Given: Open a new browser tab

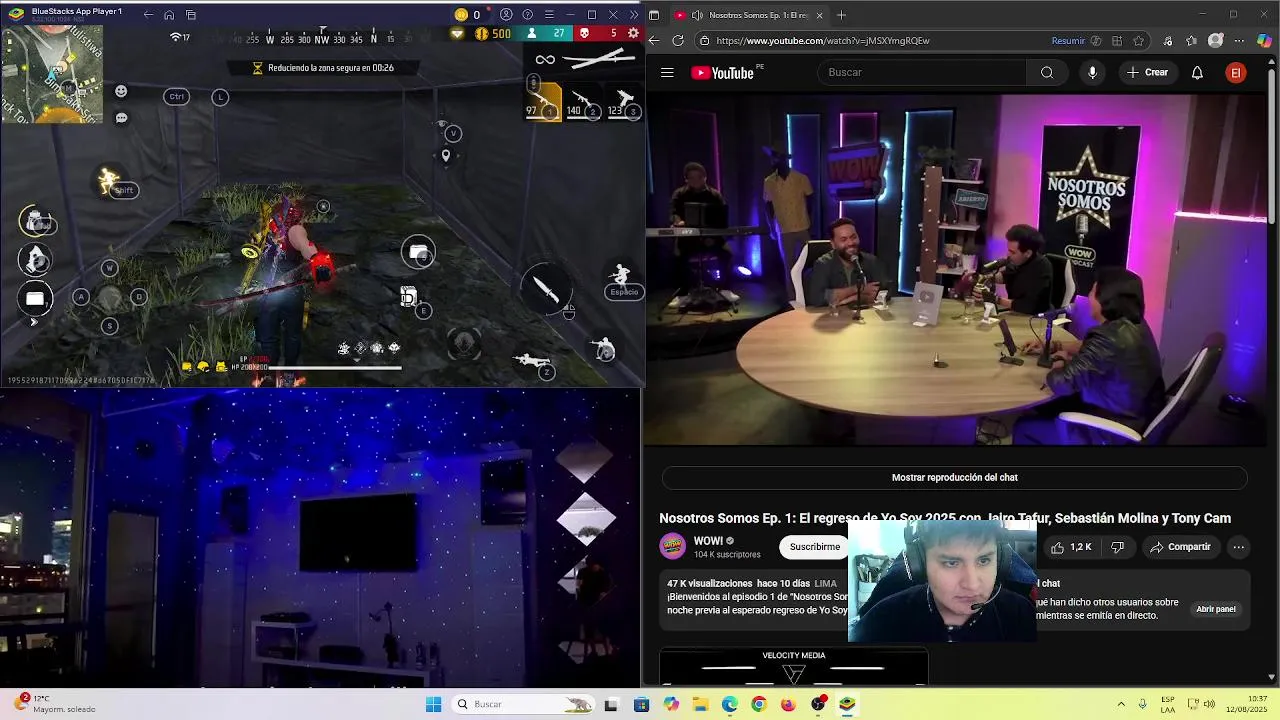Looking at the screenshot, I should (841, 15).
